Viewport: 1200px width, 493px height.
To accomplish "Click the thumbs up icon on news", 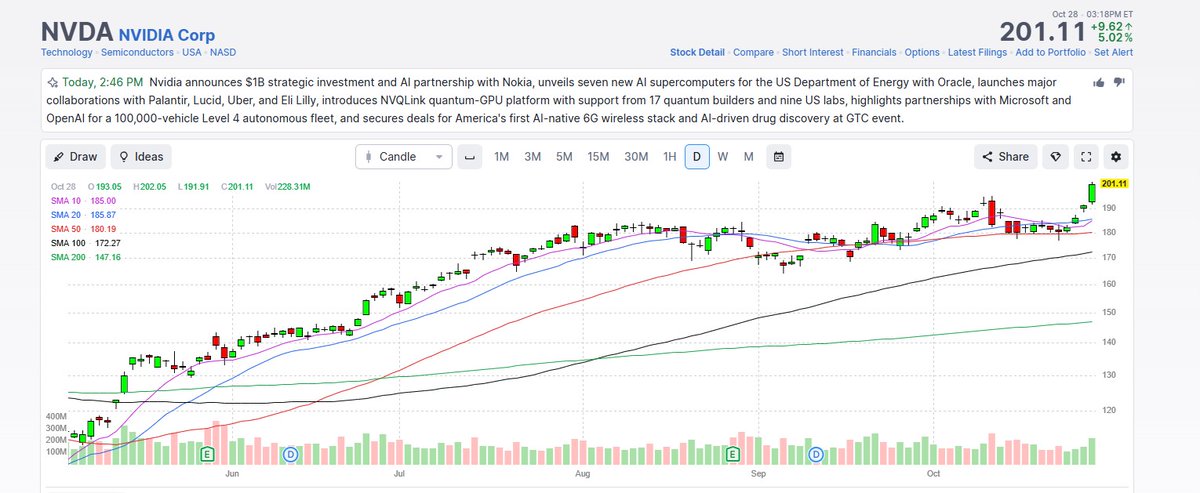I will 1100,82.
